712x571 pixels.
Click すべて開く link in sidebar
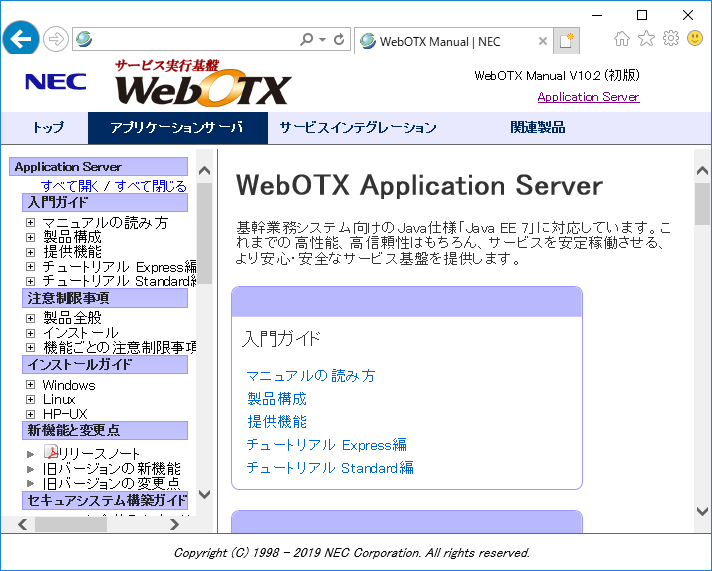pos(68,186)
